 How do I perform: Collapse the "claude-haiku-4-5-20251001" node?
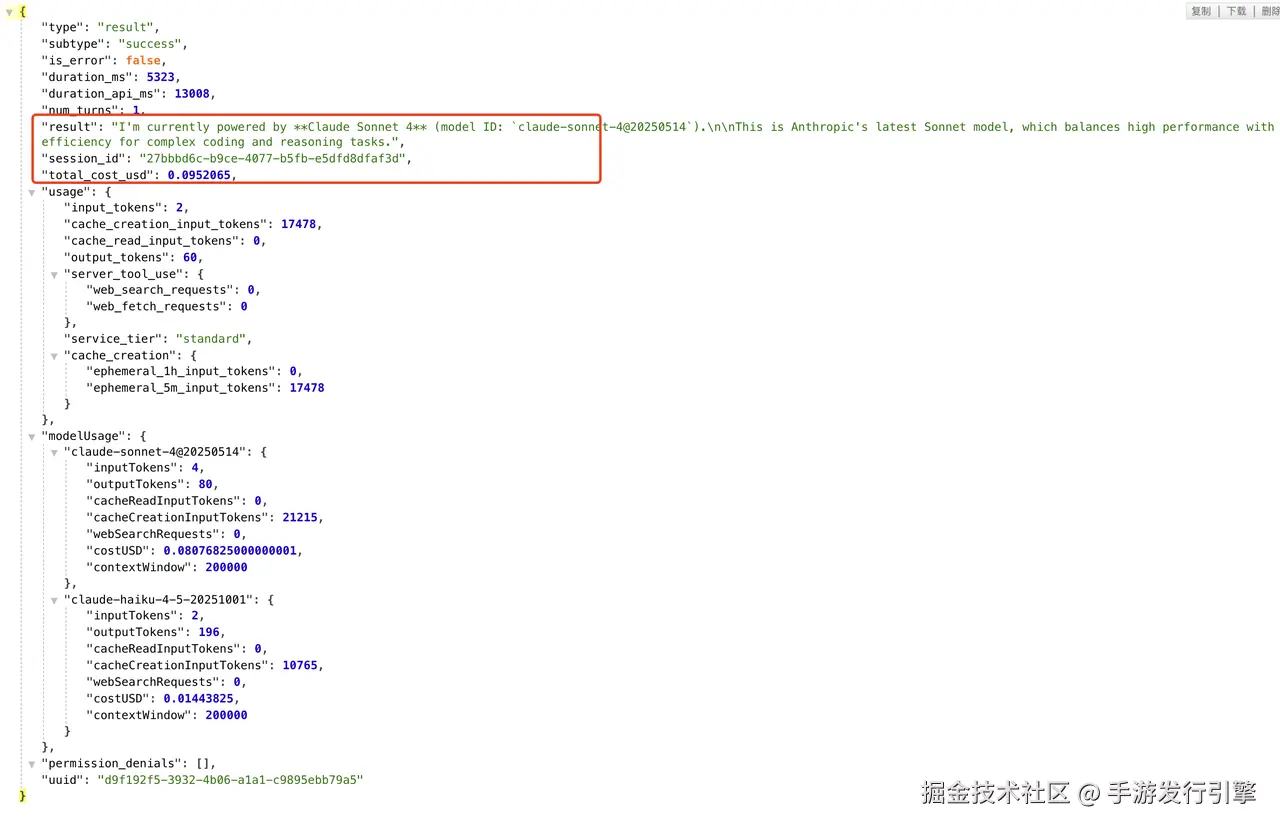(54, 600)
